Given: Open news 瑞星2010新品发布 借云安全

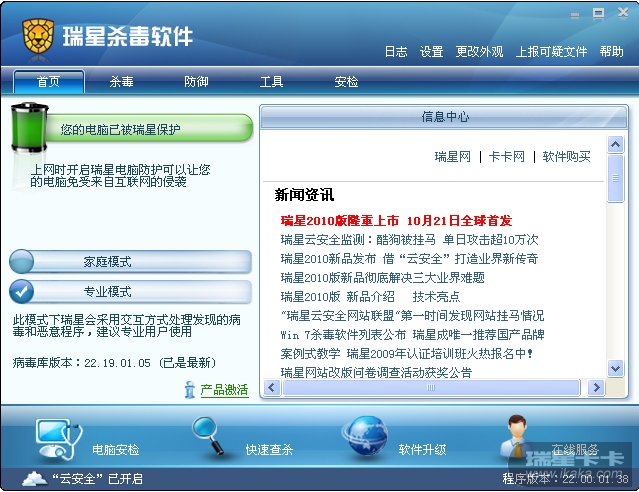Looking at the screenshot, I should (x=409, y=259).
